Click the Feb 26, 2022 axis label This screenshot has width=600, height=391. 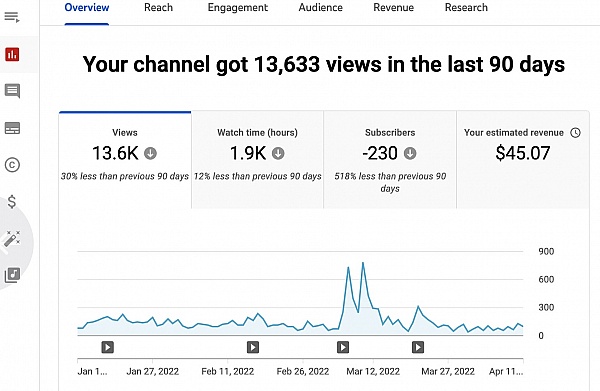click(x=303, y=371)
